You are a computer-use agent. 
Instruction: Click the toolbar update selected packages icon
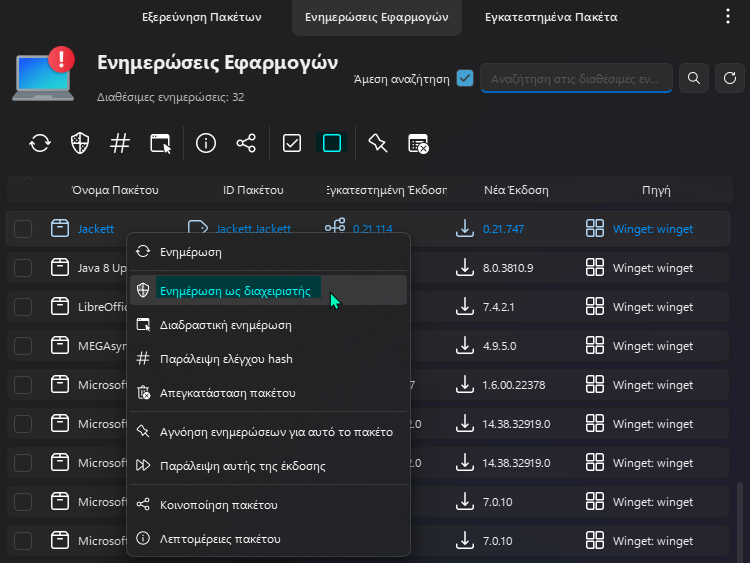point(40,143)
